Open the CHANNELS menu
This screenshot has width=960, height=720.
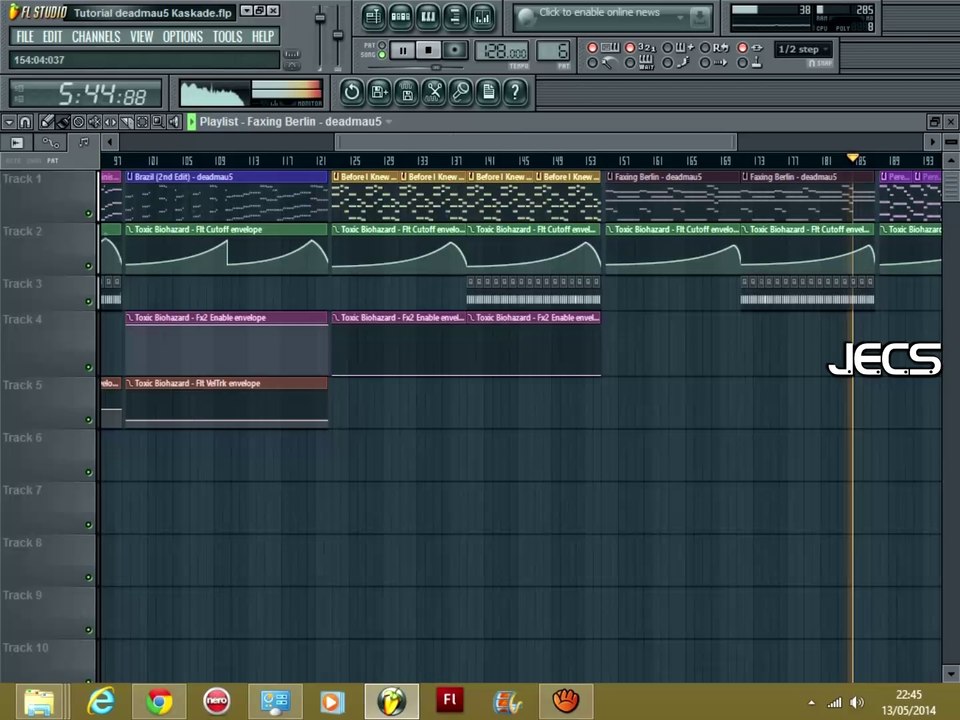(96, 36)
